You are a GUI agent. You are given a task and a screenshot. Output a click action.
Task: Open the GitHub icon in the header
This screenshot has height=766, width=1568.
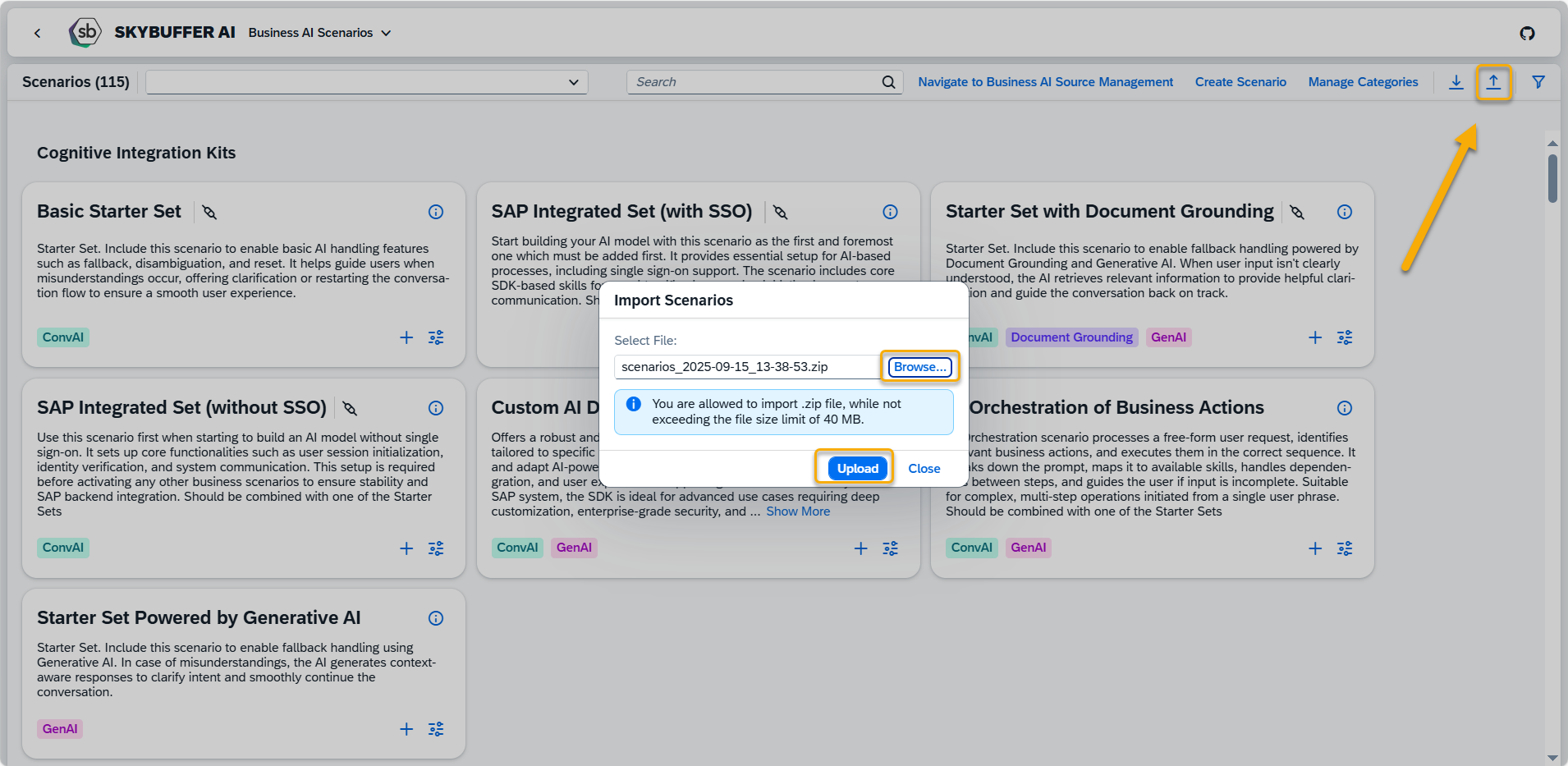[x=1527, y=33]
